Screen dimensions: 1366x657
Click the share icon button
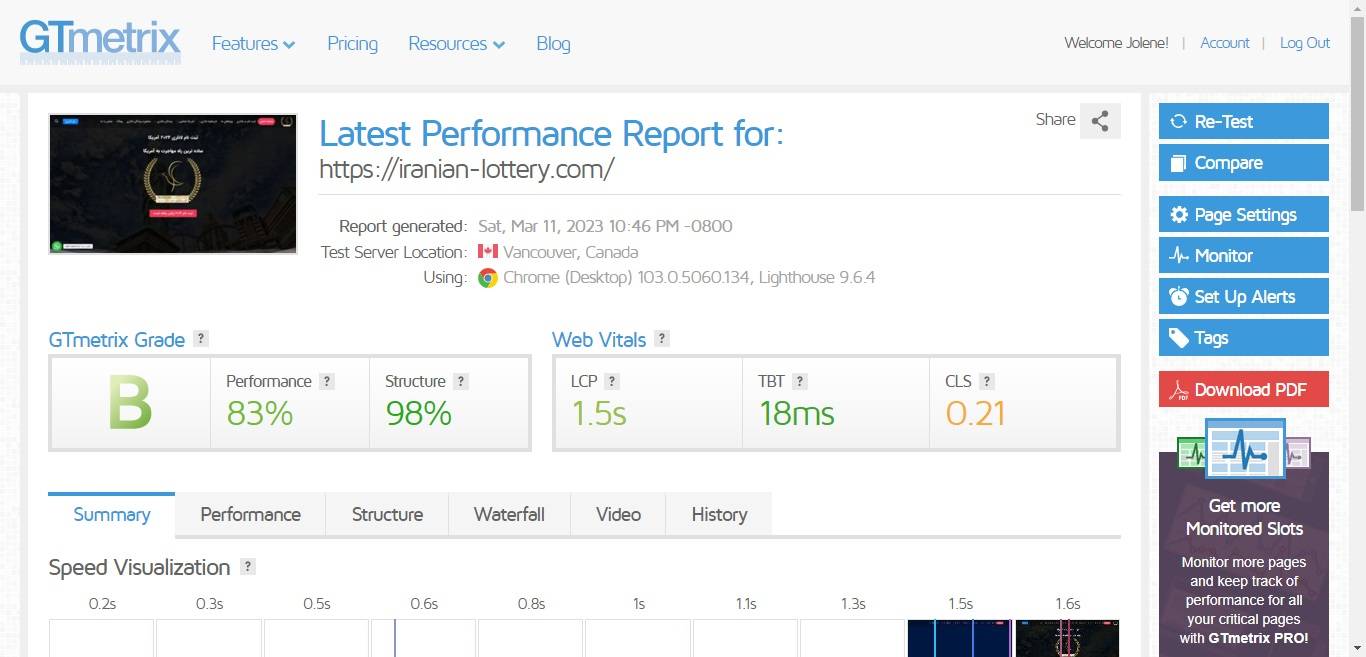click(1100, 121)
